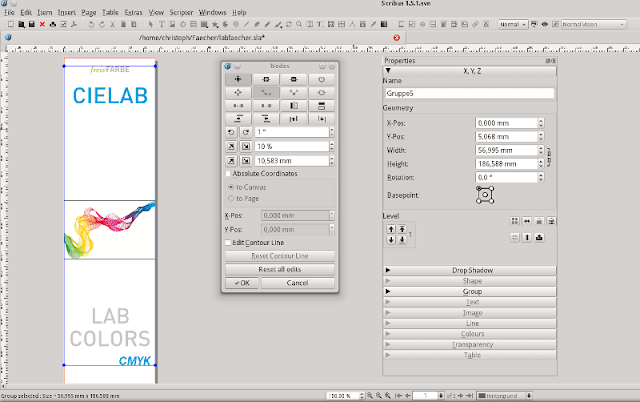Select the to Canvas radio button
This screenshot has width=640, height=402.
[231, 187]
